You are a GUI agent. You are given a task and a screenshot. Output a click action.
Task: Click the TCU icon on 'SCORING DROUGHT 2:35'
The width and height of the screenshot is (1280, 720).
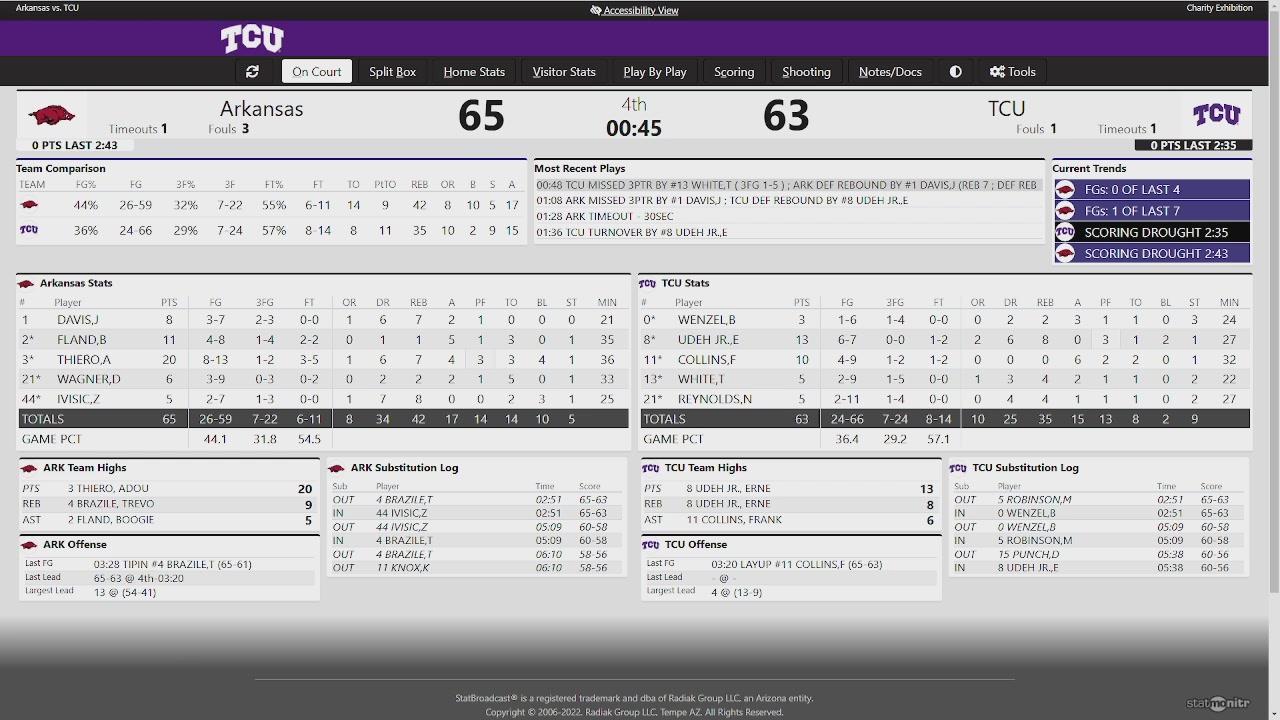pos(1065,232)
